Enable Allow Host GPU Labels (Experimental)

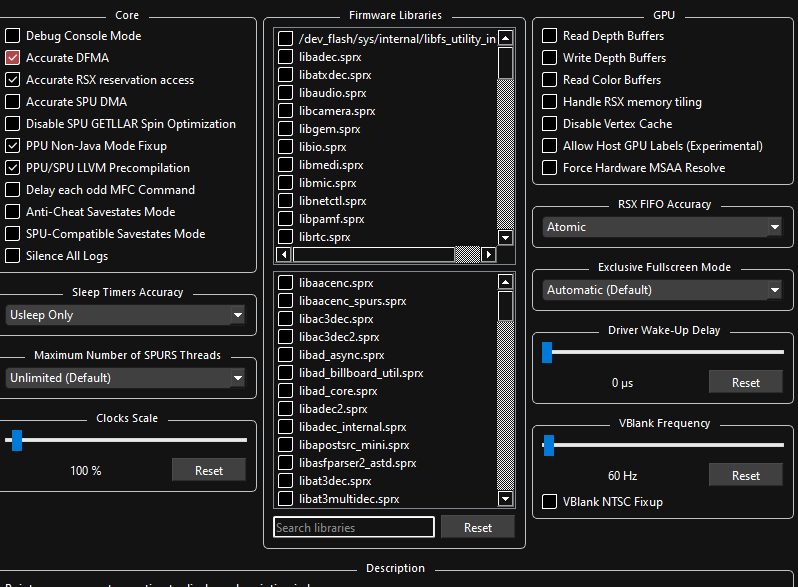549,146
